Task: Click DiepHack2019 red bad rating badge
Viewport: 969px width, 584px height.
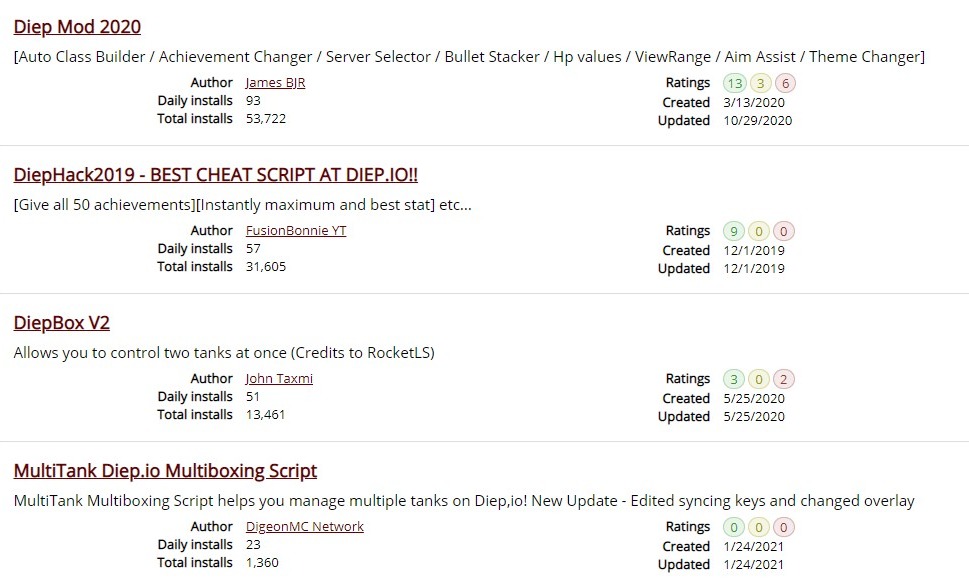Action: 784,232
